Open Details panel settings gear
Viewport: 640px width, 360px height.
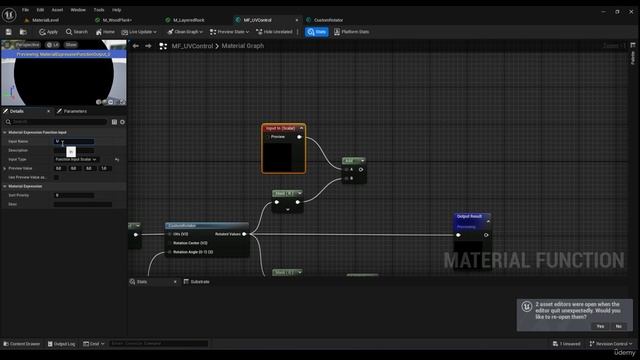(x=122, y=122)
